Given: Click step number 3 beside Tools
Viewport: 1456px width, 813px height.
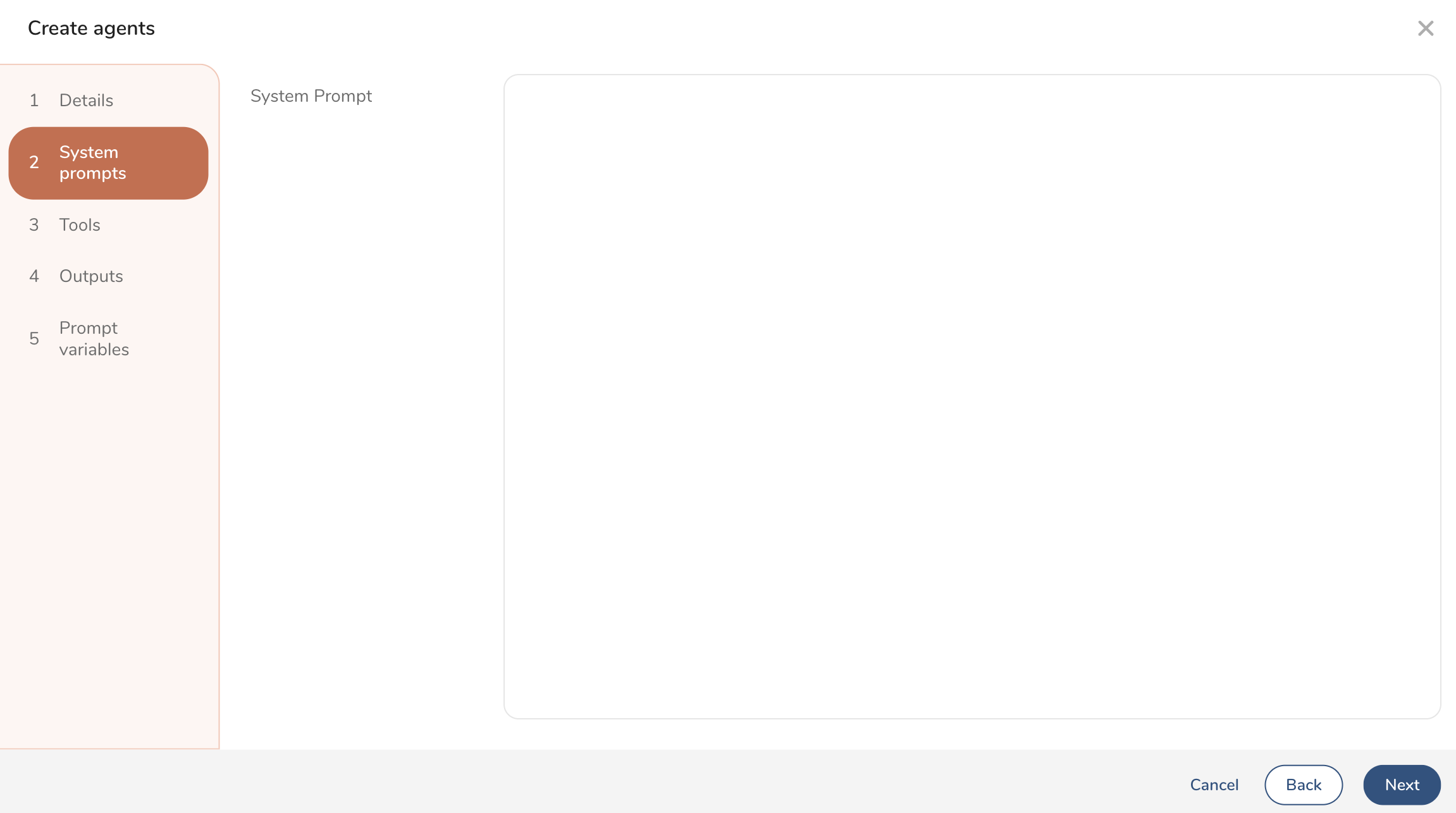Looking at the screenshot, I should click(x=34, y=224).
